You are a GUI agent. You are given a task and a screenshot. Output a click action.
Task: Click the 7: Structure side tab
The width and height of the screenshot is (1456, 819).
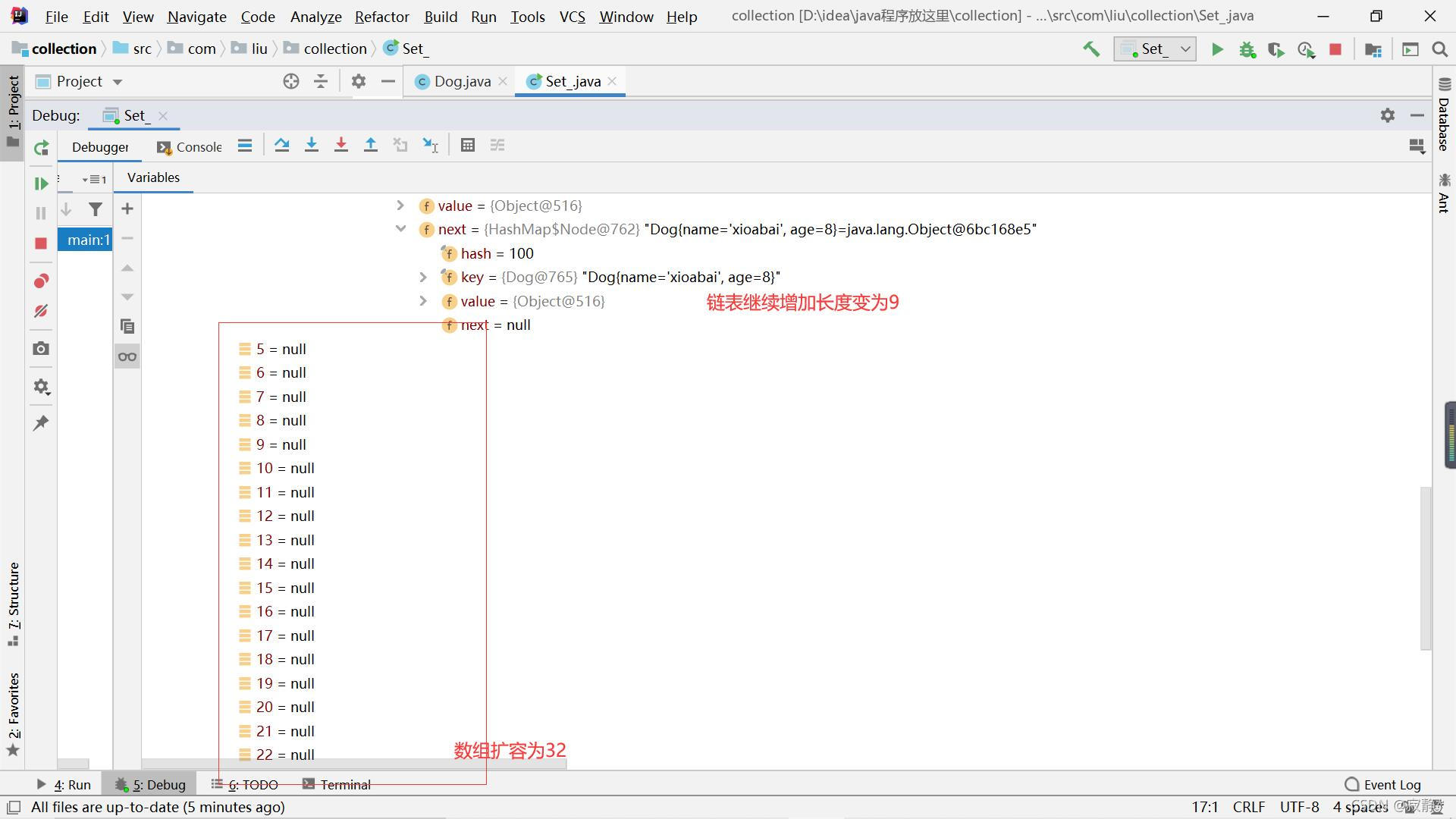(13, 604)
